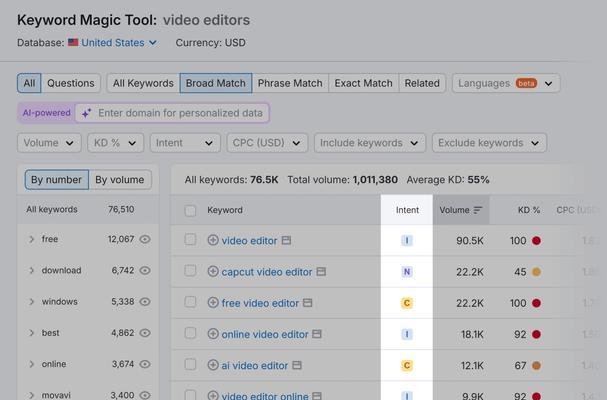Viewport: 607px width, 400px height.
Task: Add 'free video editor' via plus icon
Action: (x=213, y=302)
